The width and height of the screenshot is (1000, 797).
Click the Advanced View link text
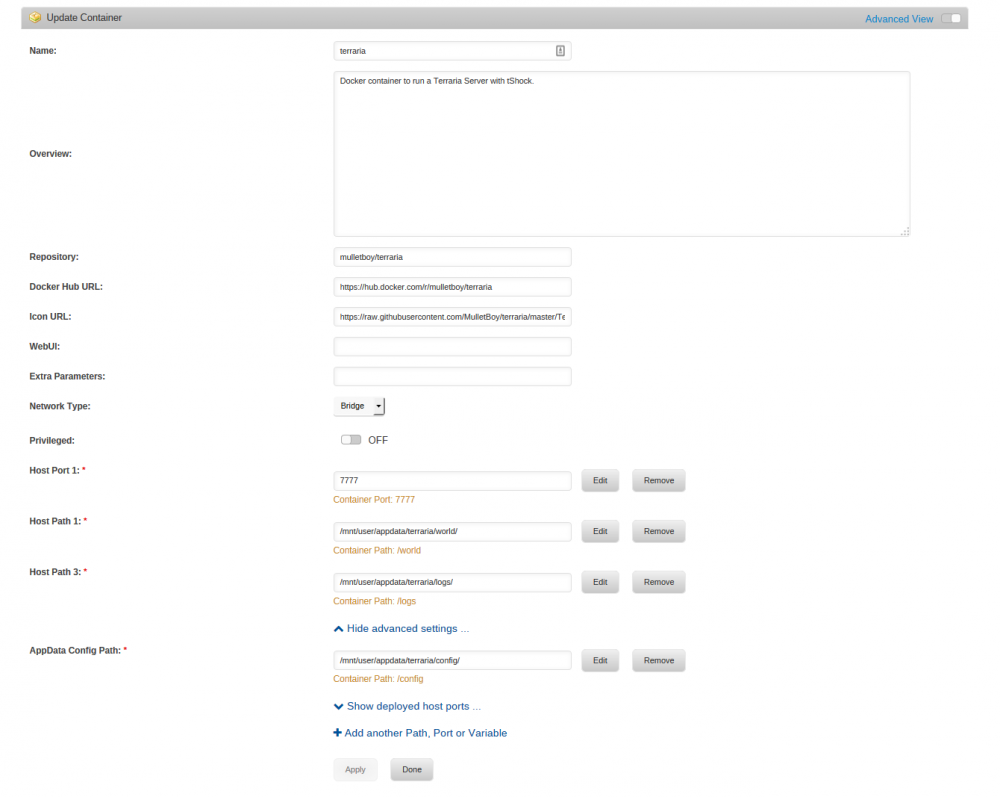[899, 19]
